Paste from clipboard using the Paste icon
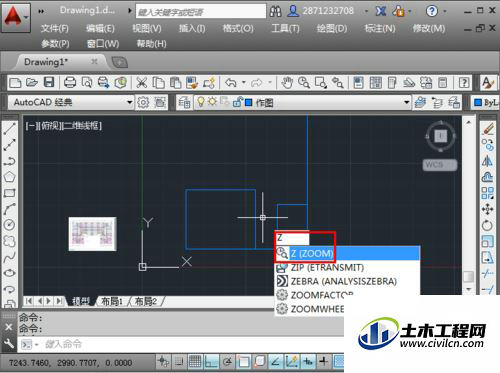The width and height of the screenshot is (500, 373). [175, 82]
